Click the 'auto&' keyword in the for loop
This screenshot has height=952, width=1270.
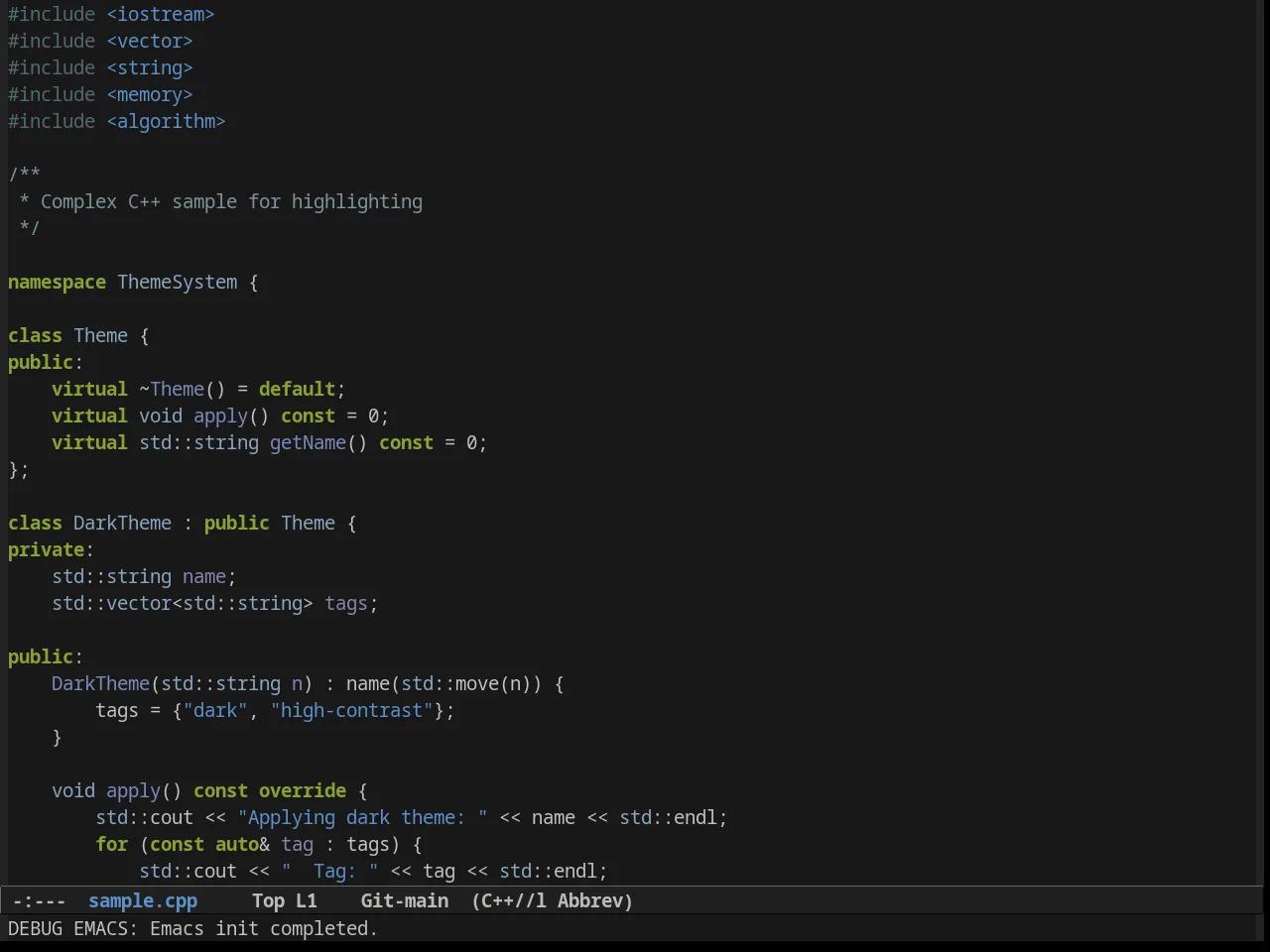point(242,844)
